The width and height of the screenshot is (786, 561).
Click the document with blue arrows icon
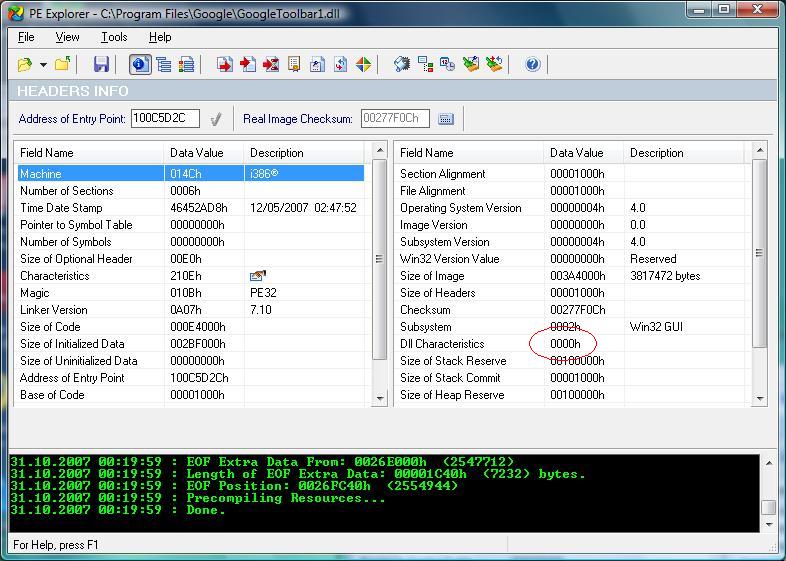[340, 65]
